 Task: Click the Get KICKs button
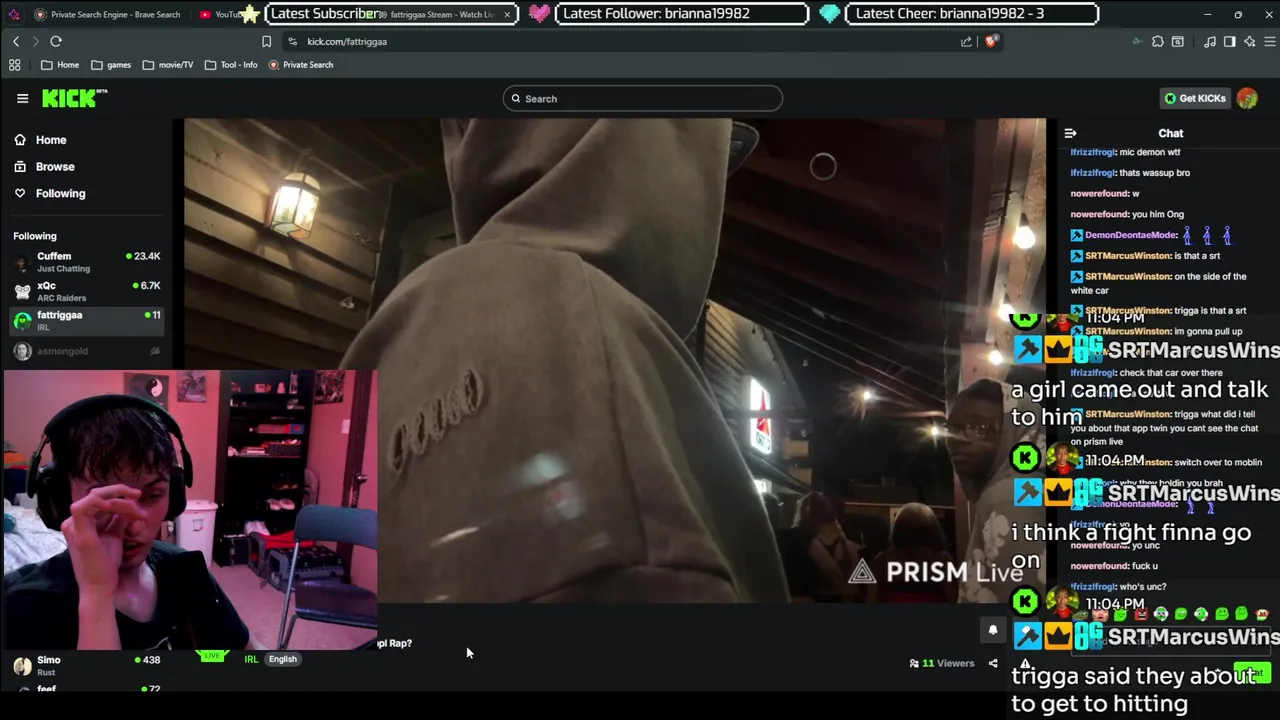coord(1194,98)
